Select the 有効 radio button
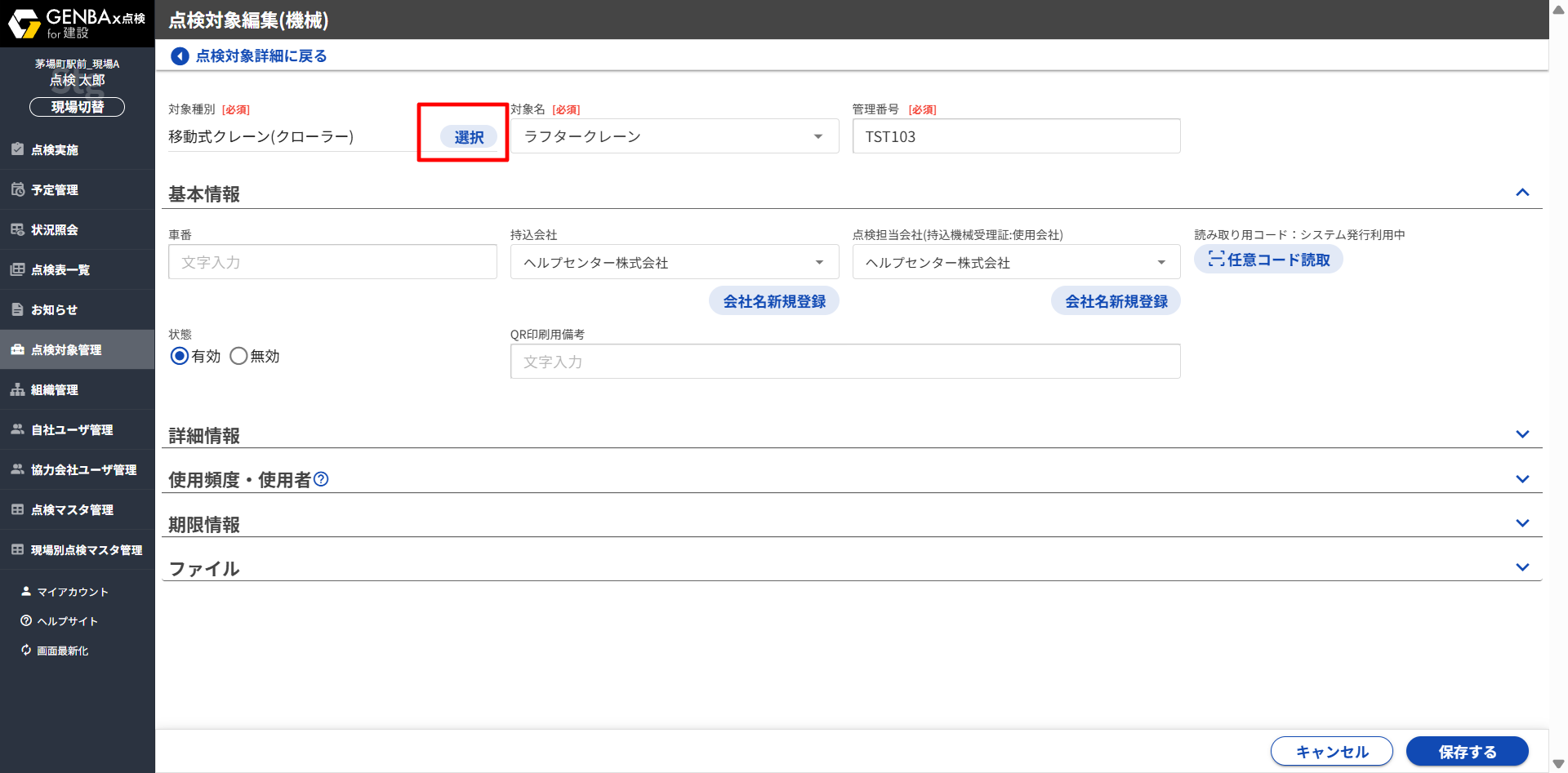The image size is (1568, 773). click(x=180, y=356)
